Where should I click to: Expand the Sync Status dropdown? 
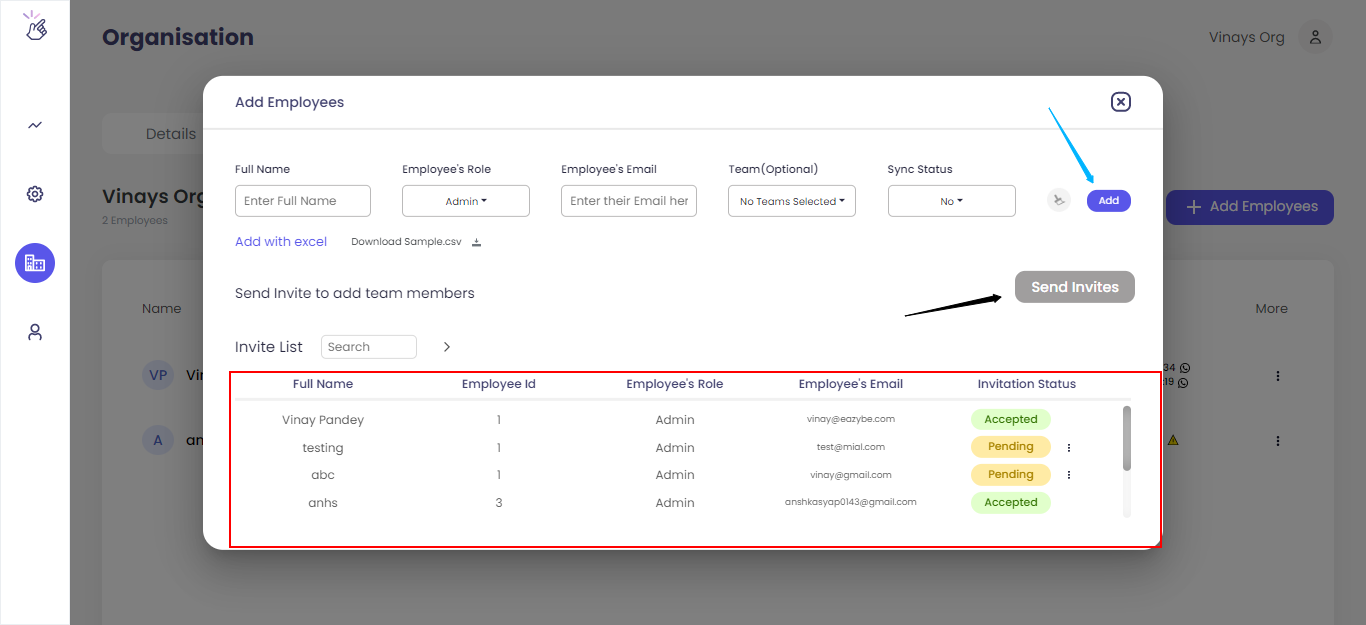951,201
